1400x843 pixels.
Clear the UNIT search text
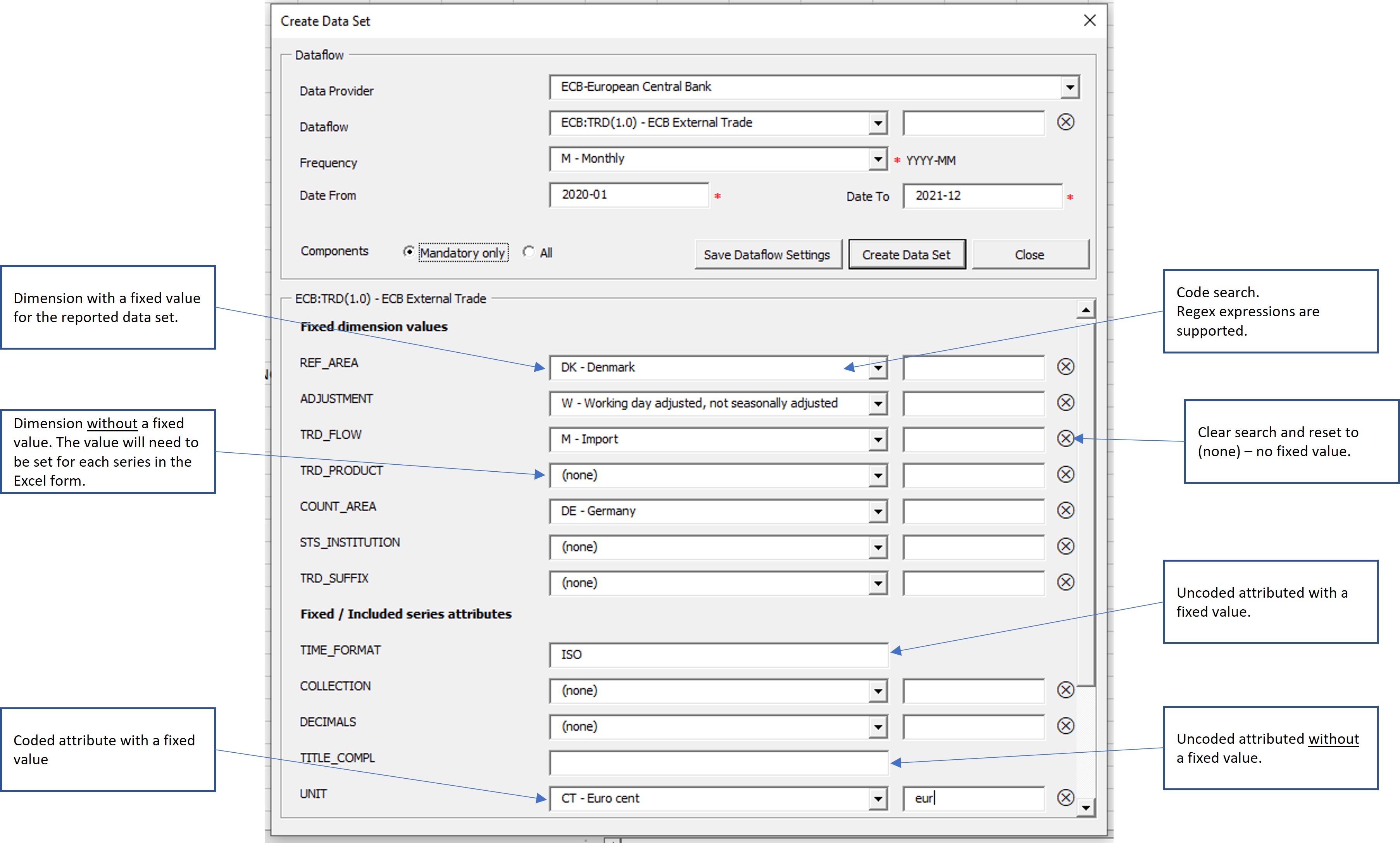pos(1066,798)
